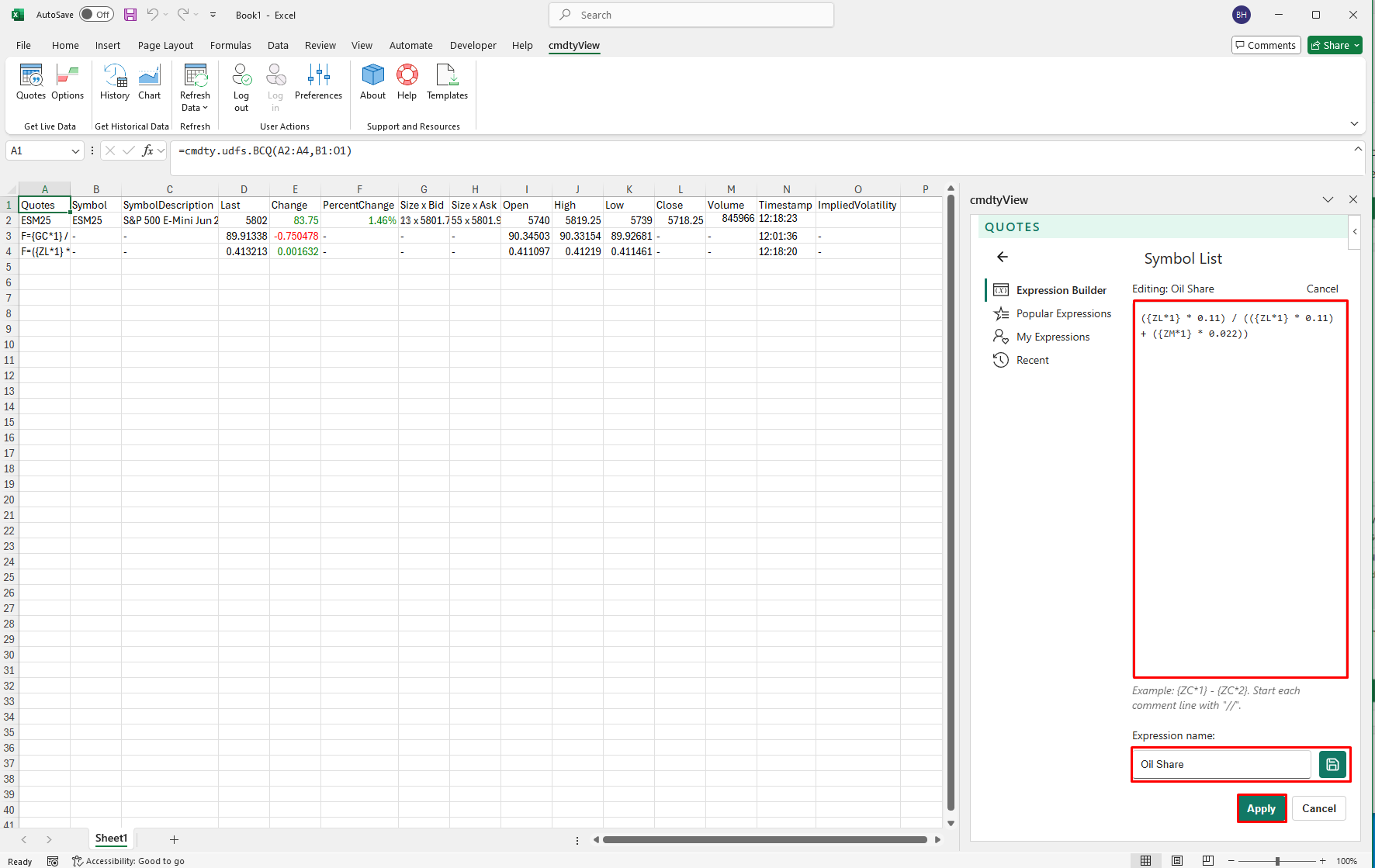Viewport: 1375px width, 868px height.
Task: Collapse the ribbon with the chevron
Action: [1354, 123]
